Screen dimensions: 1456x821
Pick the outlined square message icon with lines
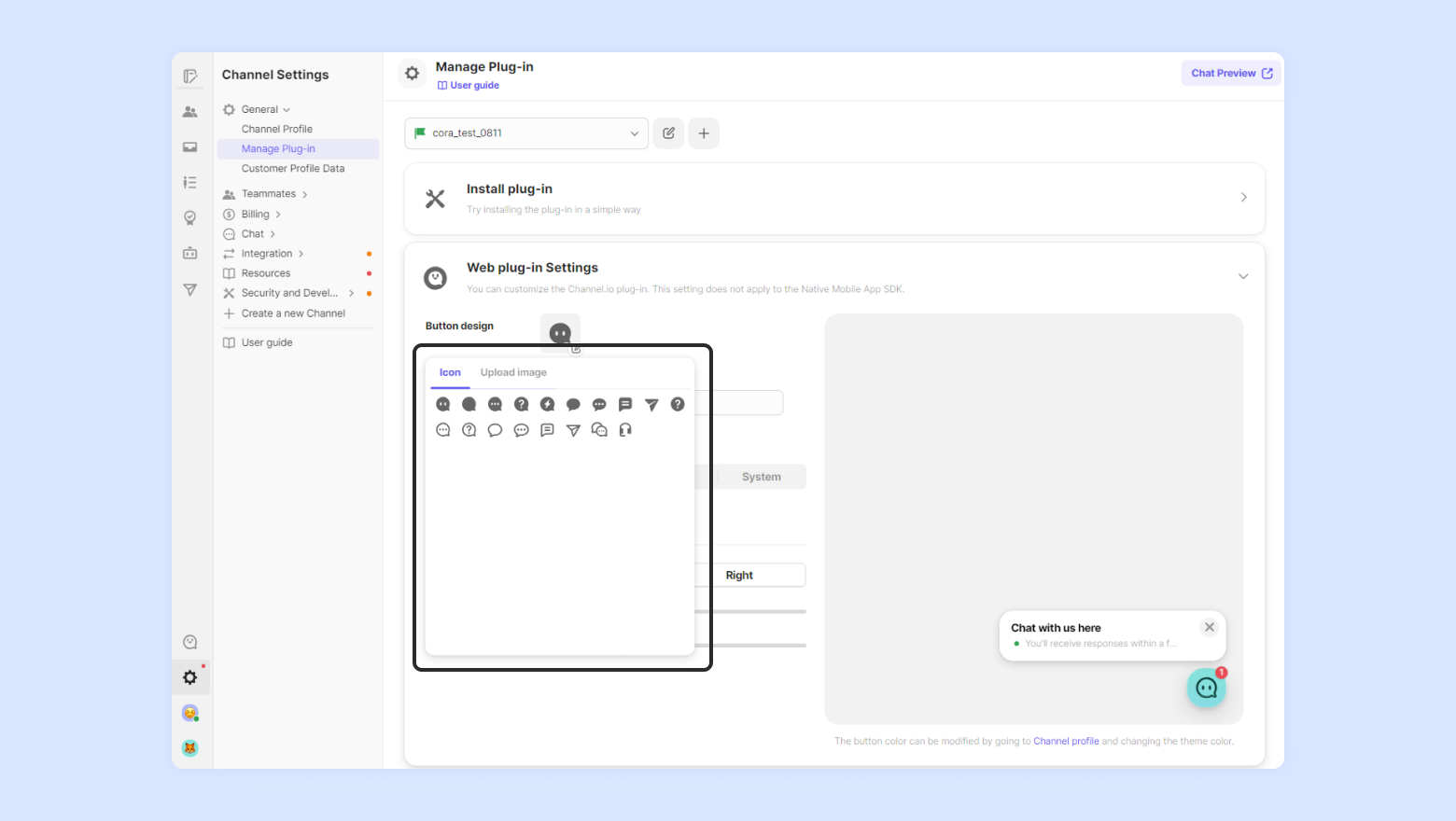point(548,430)
